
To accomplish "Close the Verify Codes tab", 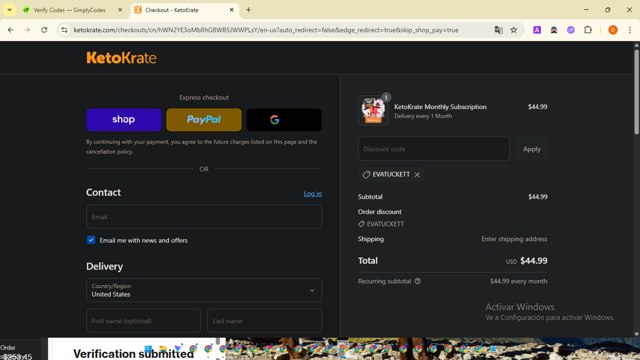I will [120, 10].
